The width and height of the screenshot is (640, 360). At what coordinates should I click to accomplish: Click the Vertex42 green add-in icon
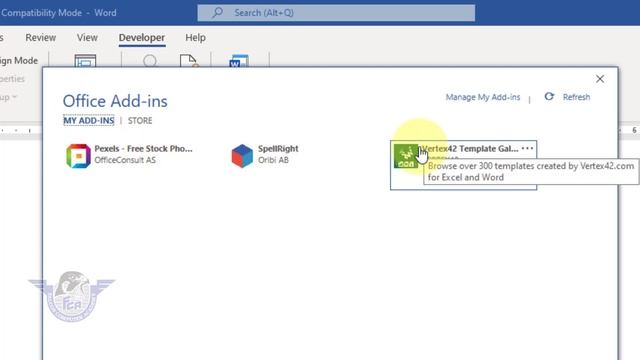(x=405, y=156)
